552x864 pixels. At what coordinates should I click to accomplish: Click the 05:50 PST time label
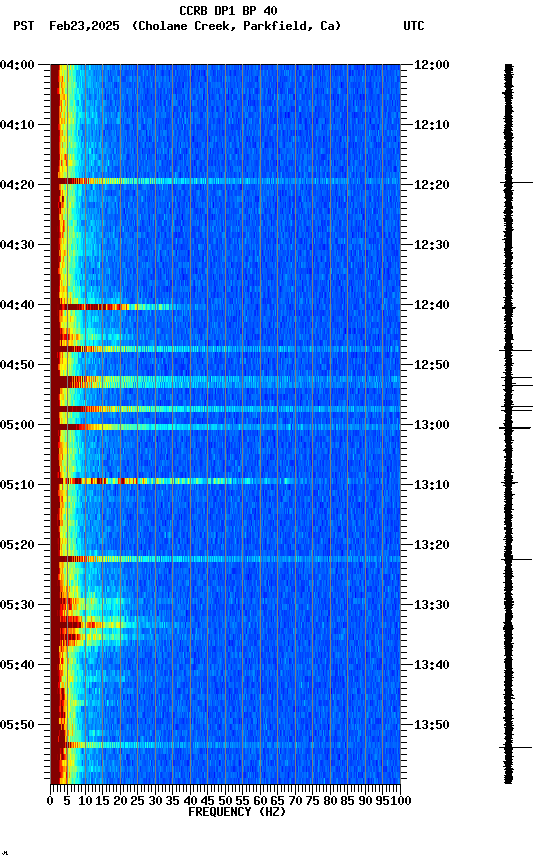17,726
